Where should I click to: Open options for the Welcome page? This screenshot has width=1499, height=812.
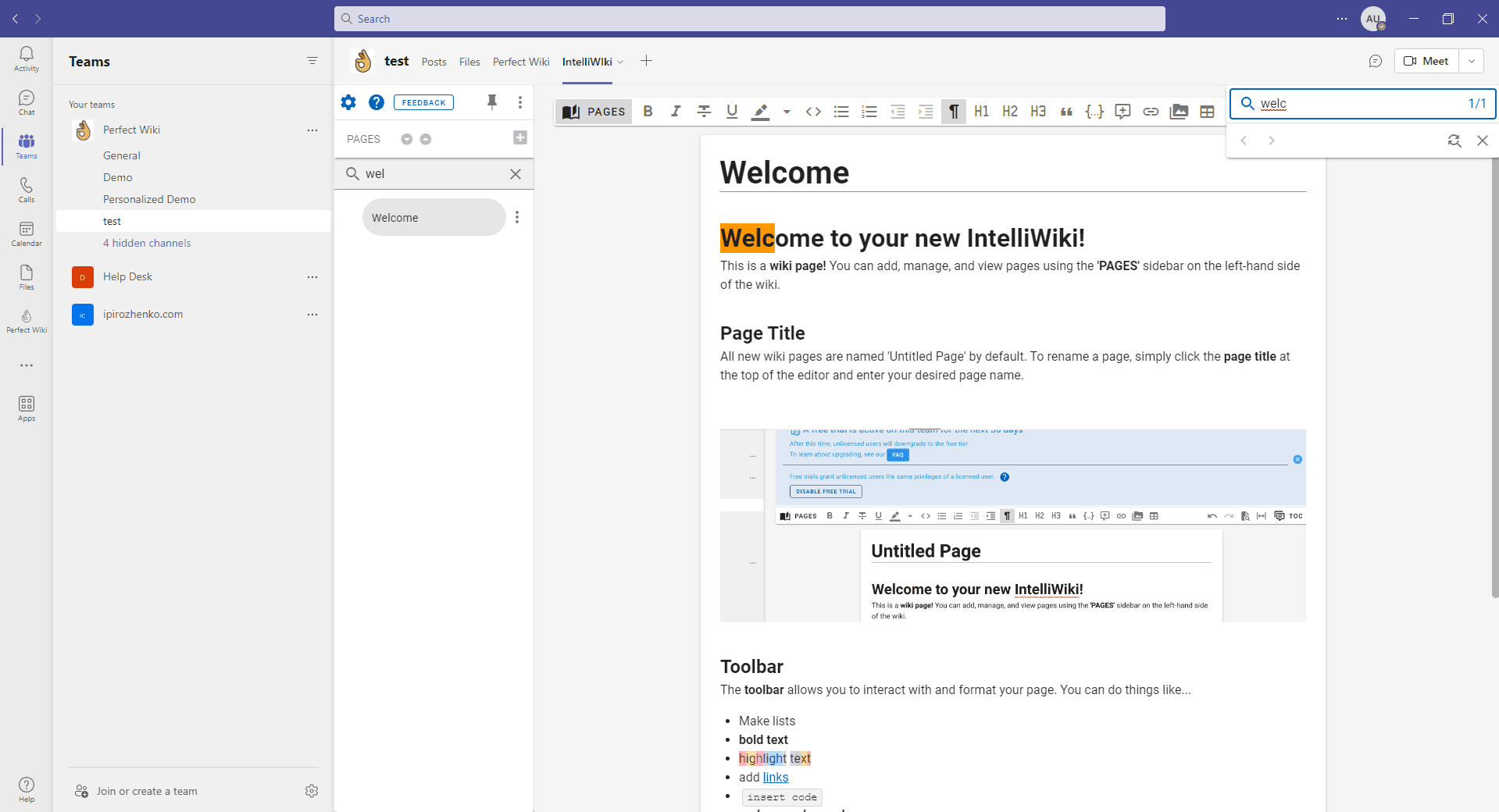coord(517,217)
